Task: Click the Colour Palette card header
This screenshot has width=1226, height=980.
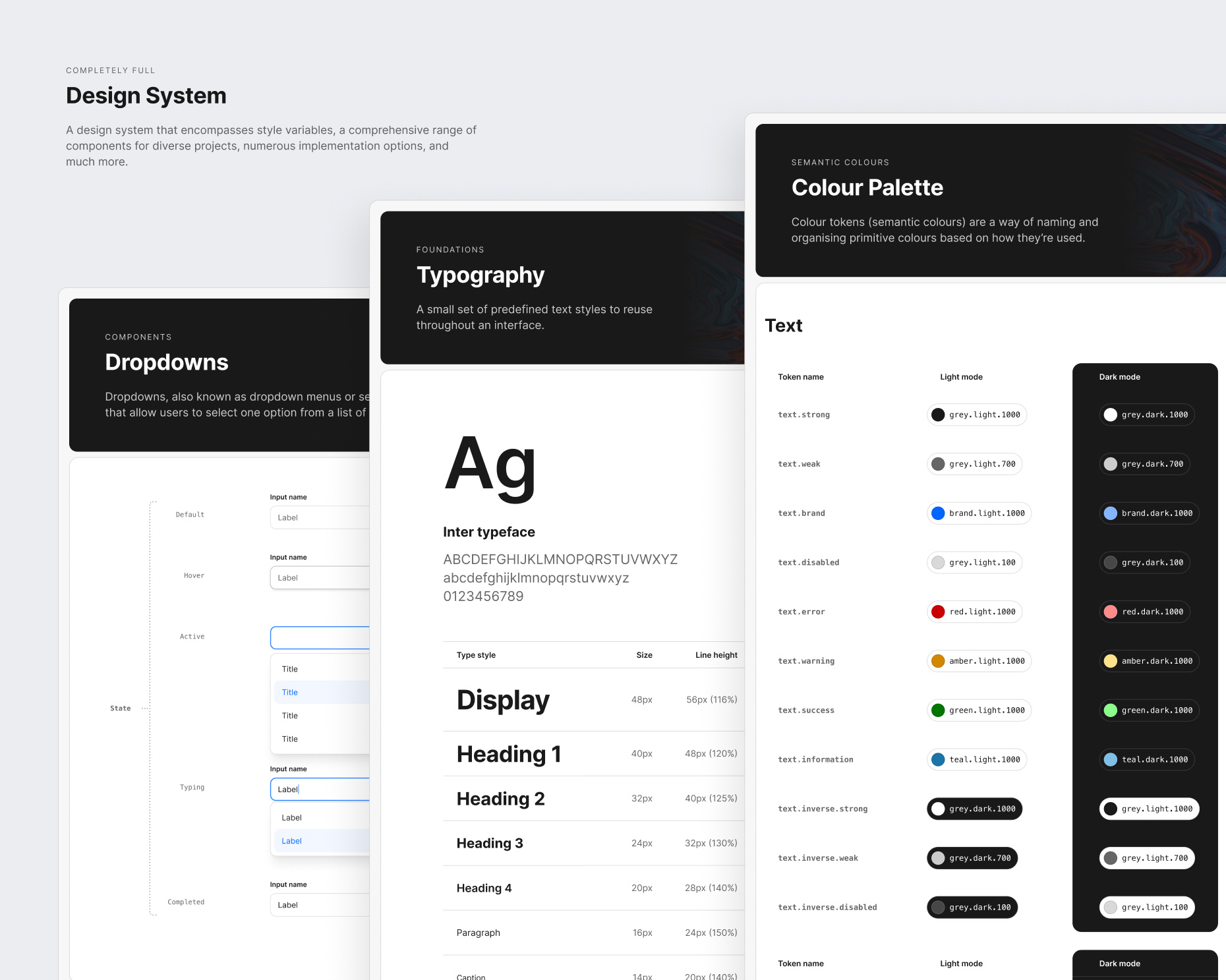Action: pos(867,188)
